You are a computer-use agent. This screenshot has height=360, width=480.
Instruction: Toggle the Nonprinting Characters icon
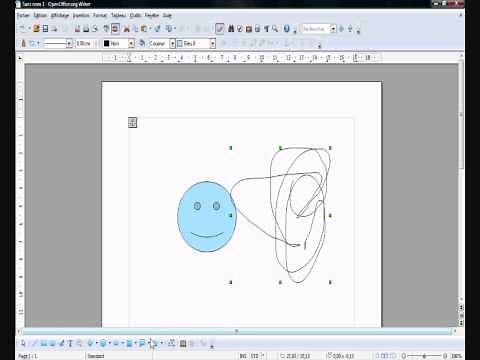pos(266,29)
